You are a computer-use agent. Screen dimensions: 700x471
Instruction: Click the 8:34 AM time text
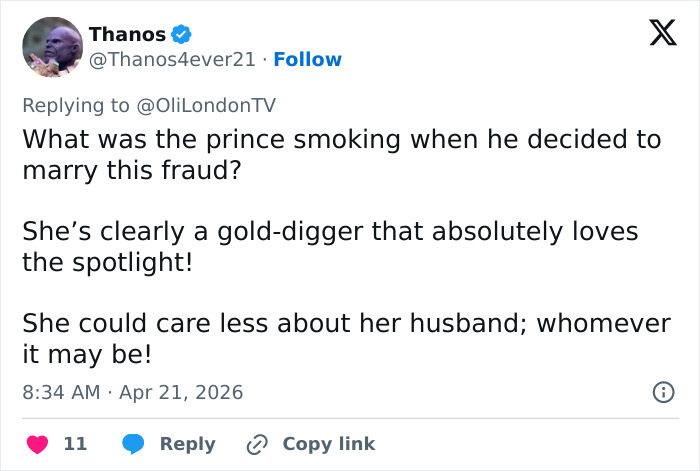point(61,393)
